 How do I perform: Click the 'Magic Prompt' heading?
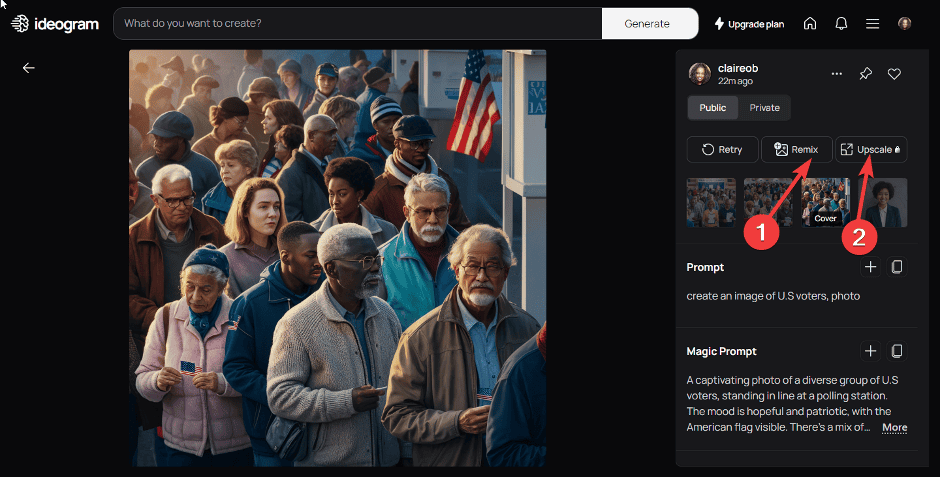tap(721, 351)
